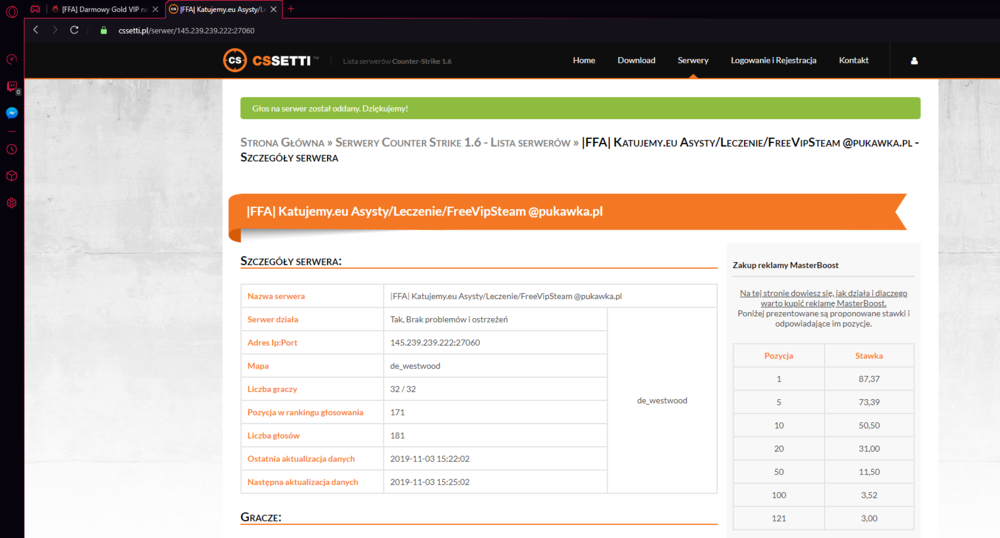The image size is (1000, 538).
Task: Open the Opera menu logo
Action: click(x=11, y=11)
